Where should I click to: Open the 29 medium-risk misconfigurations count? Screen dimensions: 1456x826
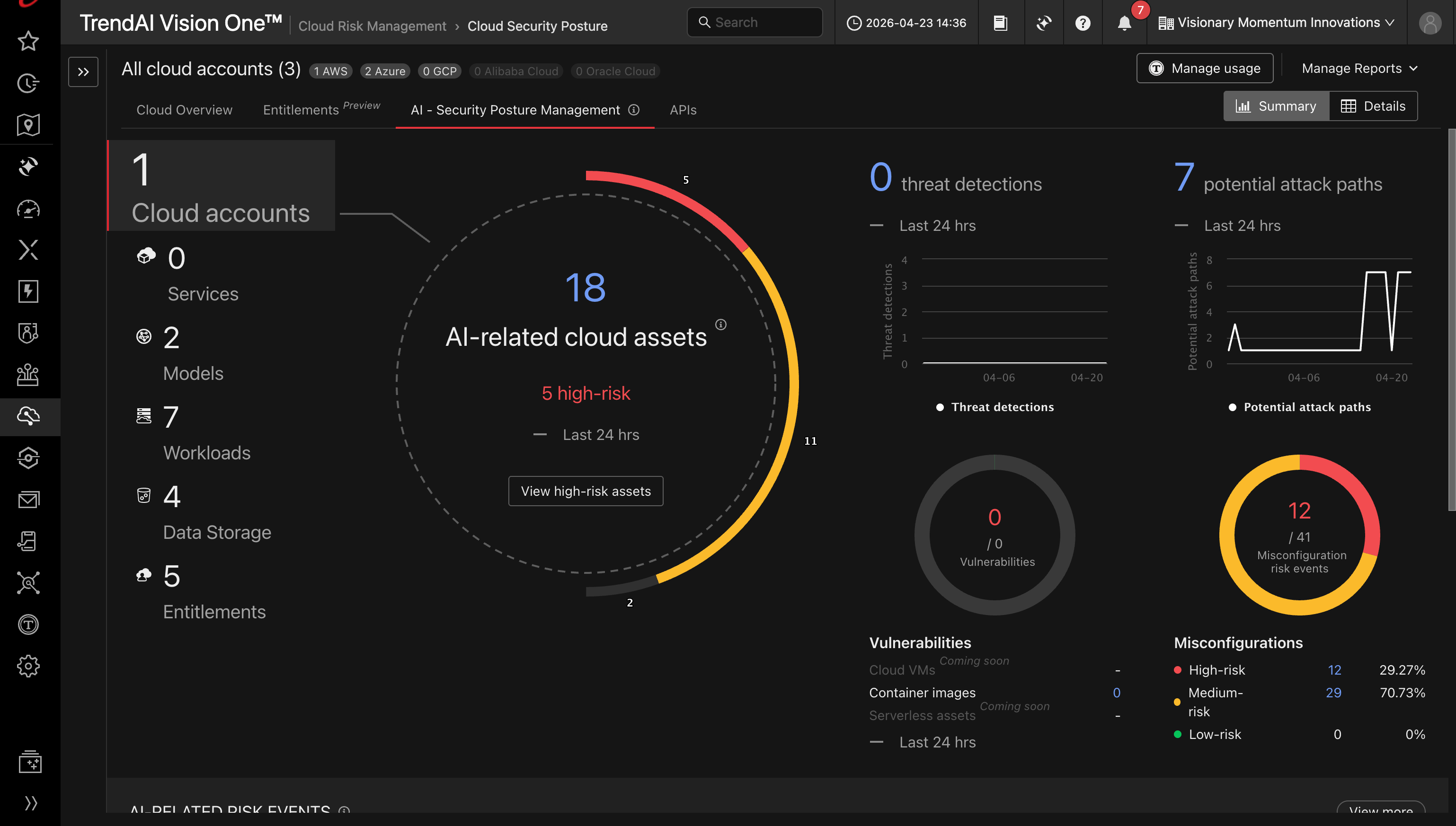(1334, 693)
